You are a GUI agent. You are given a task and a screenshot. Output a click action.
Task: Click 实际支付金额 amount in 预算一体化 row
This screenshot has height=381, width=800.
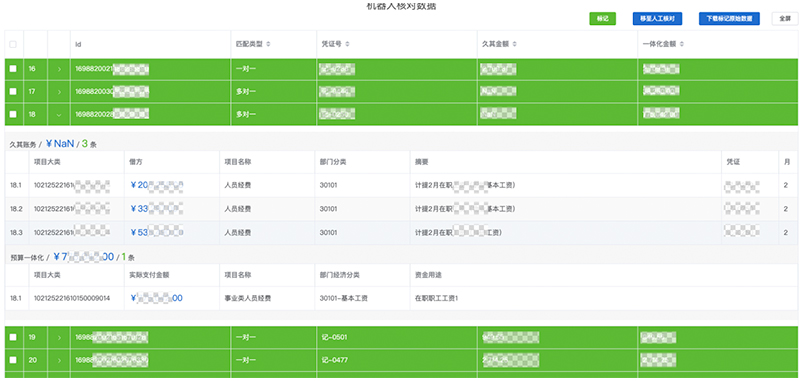(x=156, y=298)
